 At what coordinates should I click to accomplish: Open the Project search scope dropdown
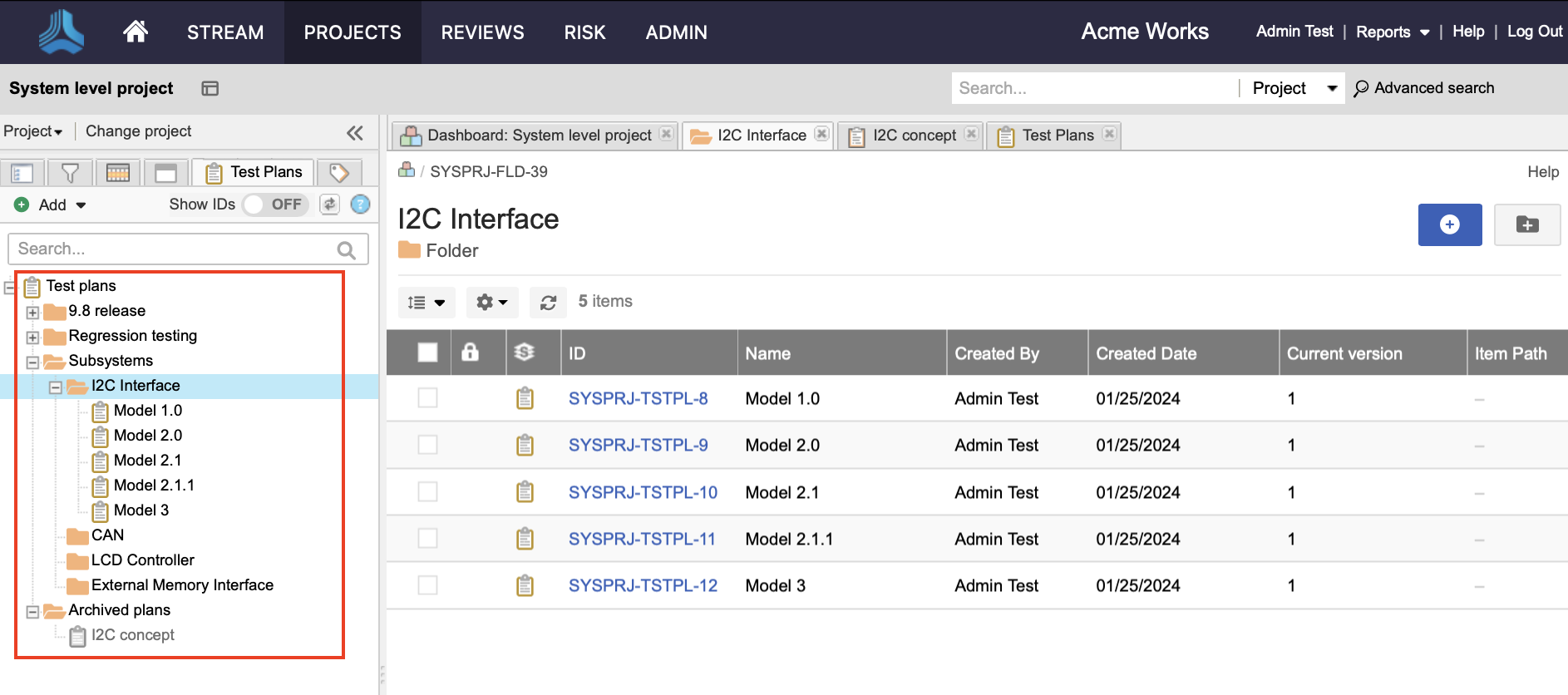click(1294, 88)
